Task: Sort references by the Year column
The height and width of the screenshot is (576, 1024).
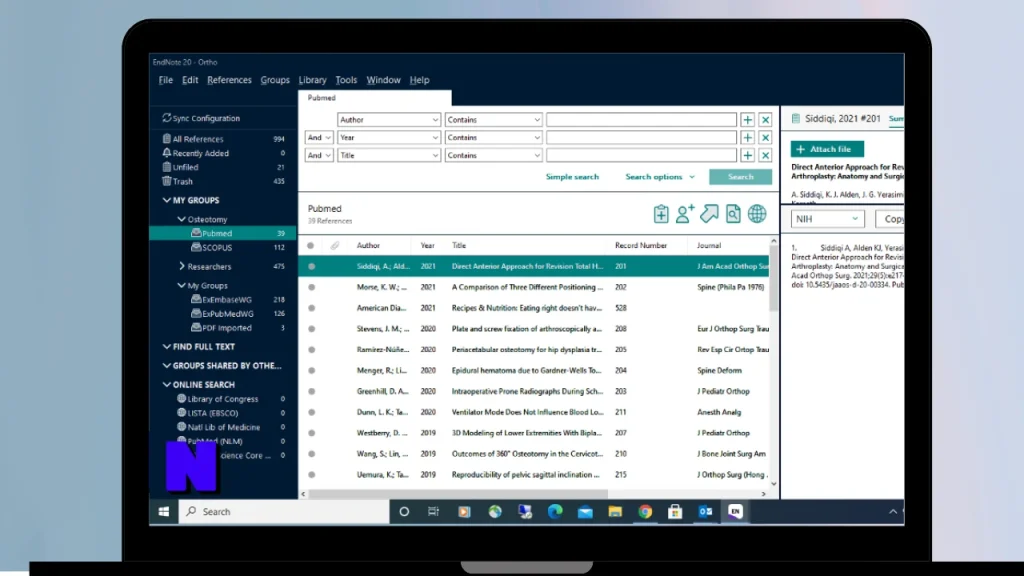Action: (x=428, y=246)
